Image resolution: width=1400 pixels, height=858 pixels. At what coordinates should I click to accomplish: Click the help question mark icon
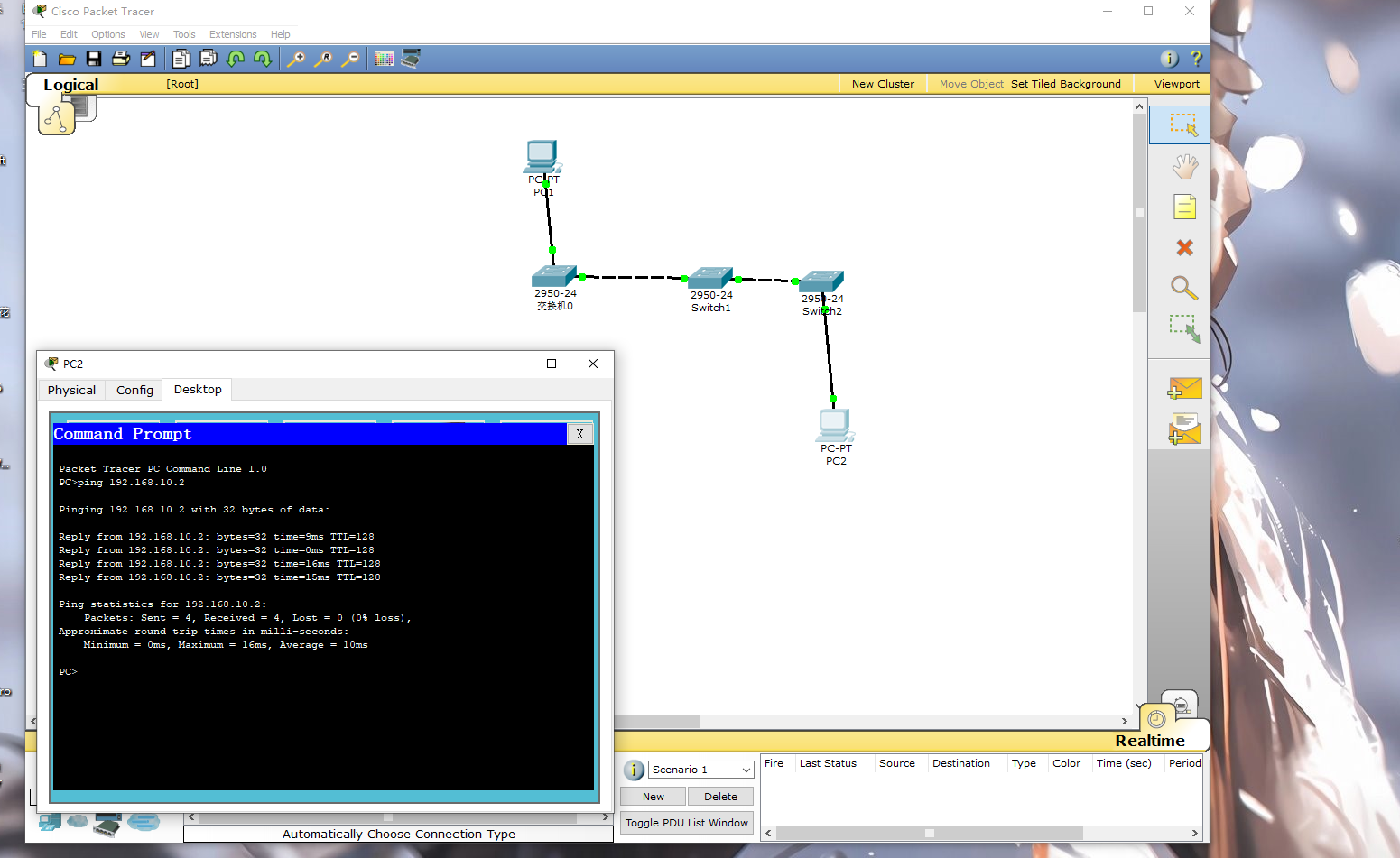(x=1196, y=59)
